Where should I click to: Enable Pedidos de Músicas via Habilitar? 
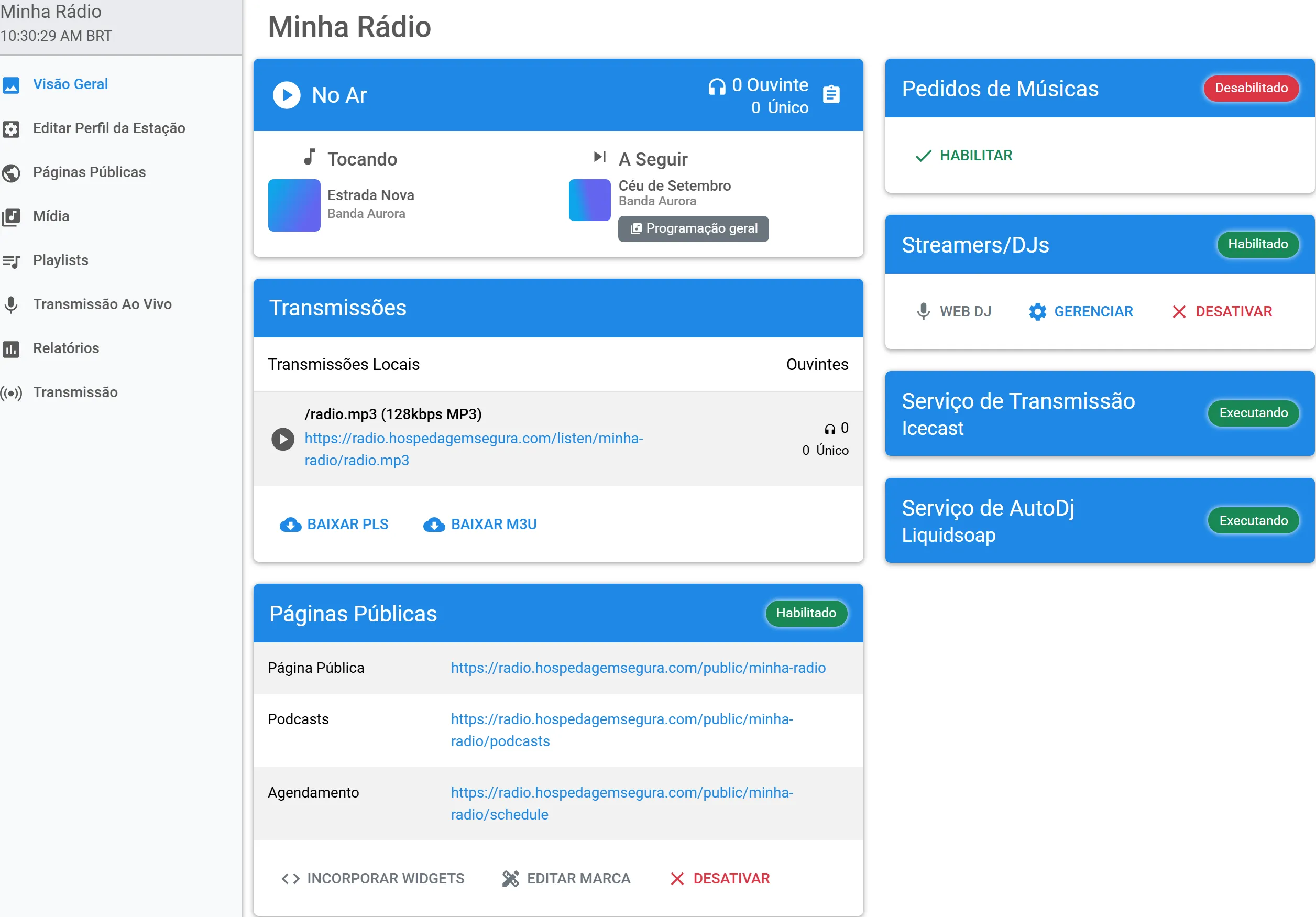[964, 155]
